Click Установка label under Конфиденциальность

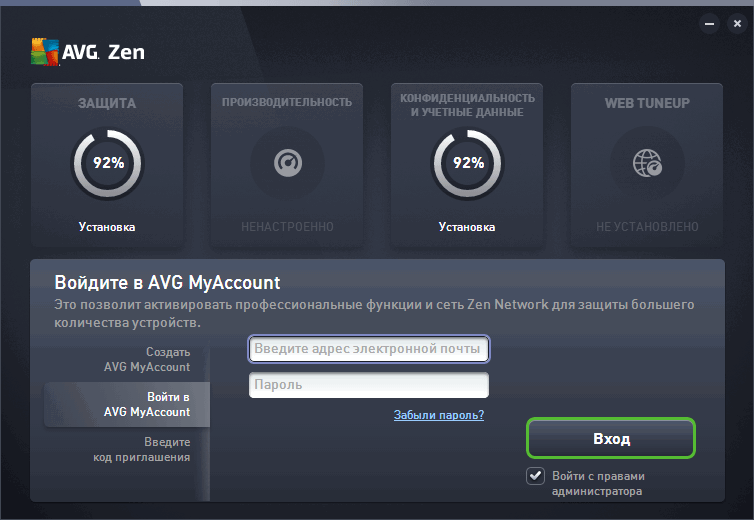(x=467, y=227)
